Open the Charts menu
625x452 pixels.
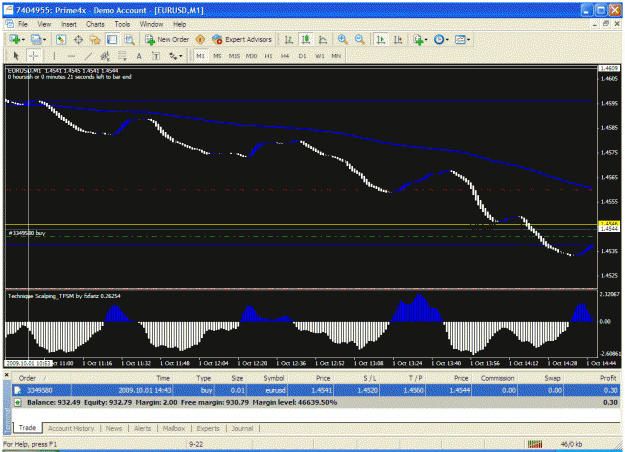pyautogui.click(x=95, y=24)
